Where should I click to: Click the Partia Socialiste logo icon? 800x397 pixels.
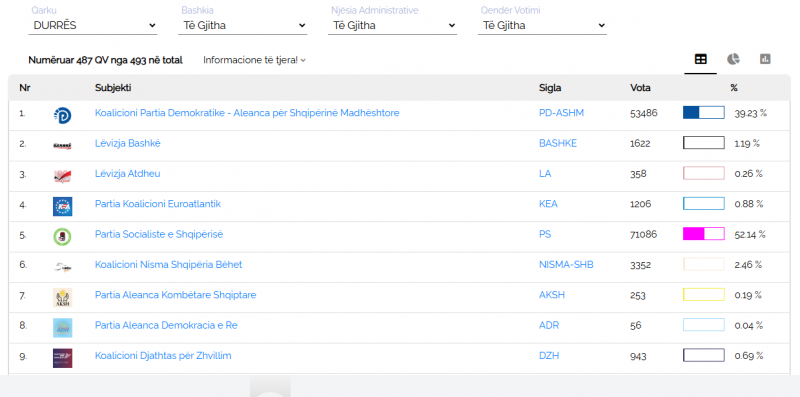click(x=62, y=237)
